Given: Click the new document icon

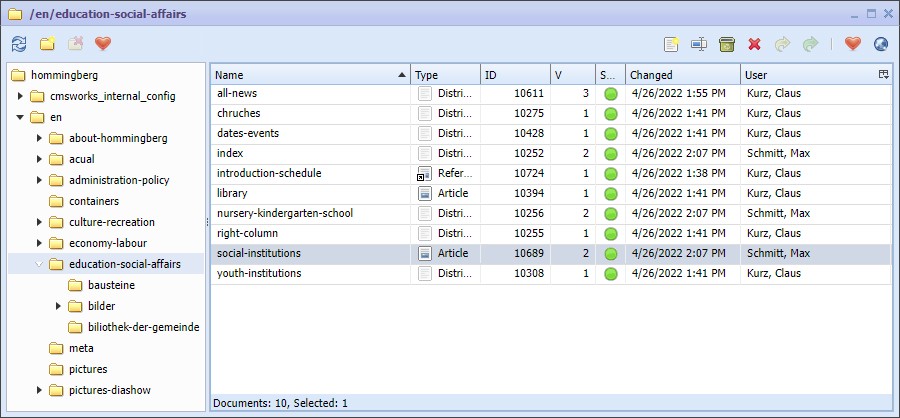Looking at the screenshot, I should (x=672, y=44).
